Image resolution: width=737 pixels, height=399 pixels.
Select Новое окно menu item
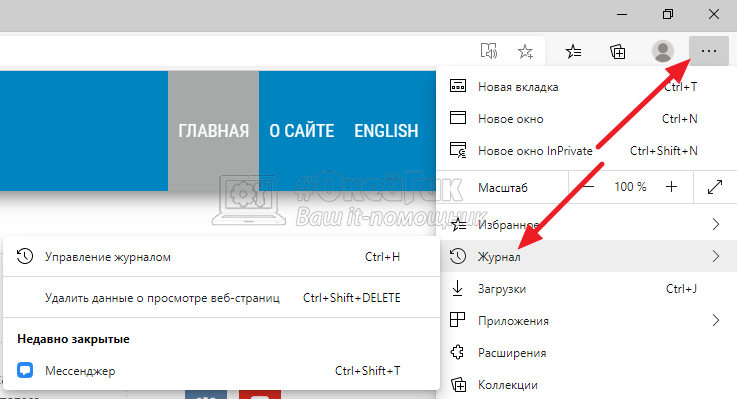click(x=587, y=118)
